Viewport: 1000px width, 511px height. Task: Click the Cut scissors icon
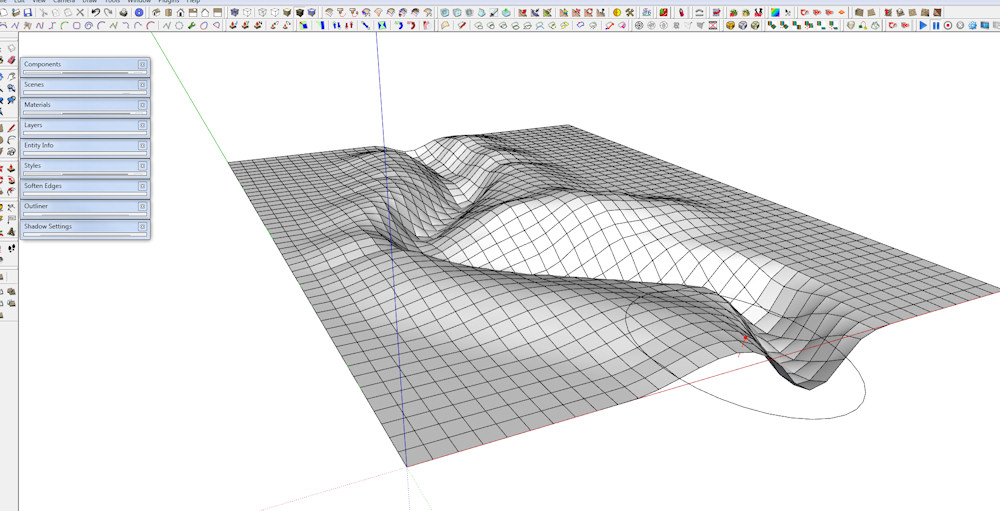(43, 12)
